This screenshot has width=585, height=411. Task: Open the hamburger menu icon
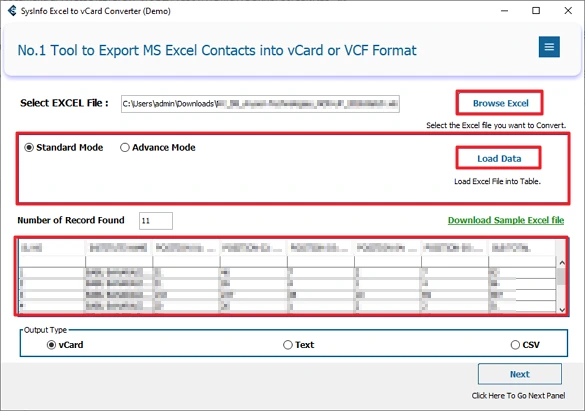549,47
